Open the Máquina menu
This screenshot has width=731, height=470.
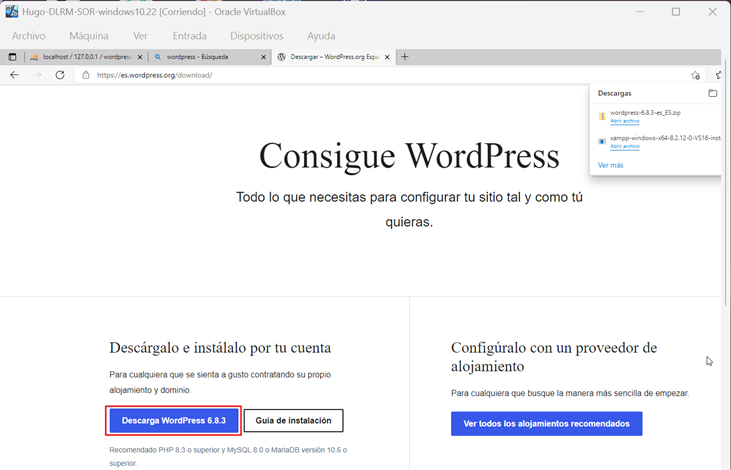coord(89,36)
